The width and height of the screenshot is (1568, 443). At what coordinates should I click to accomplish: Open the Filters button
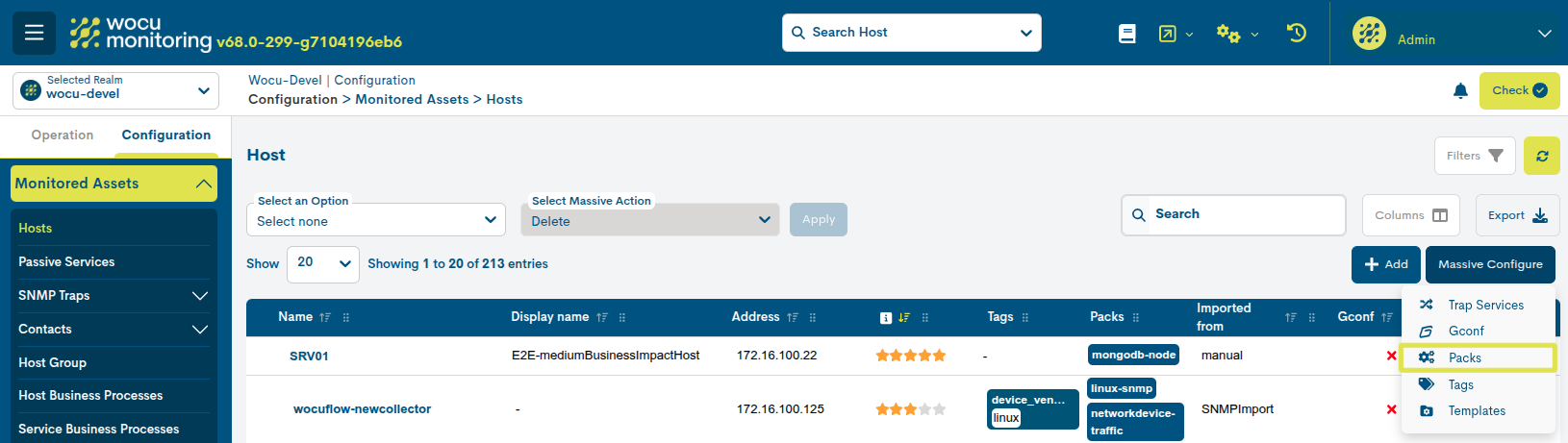[x=1475, y=156]
